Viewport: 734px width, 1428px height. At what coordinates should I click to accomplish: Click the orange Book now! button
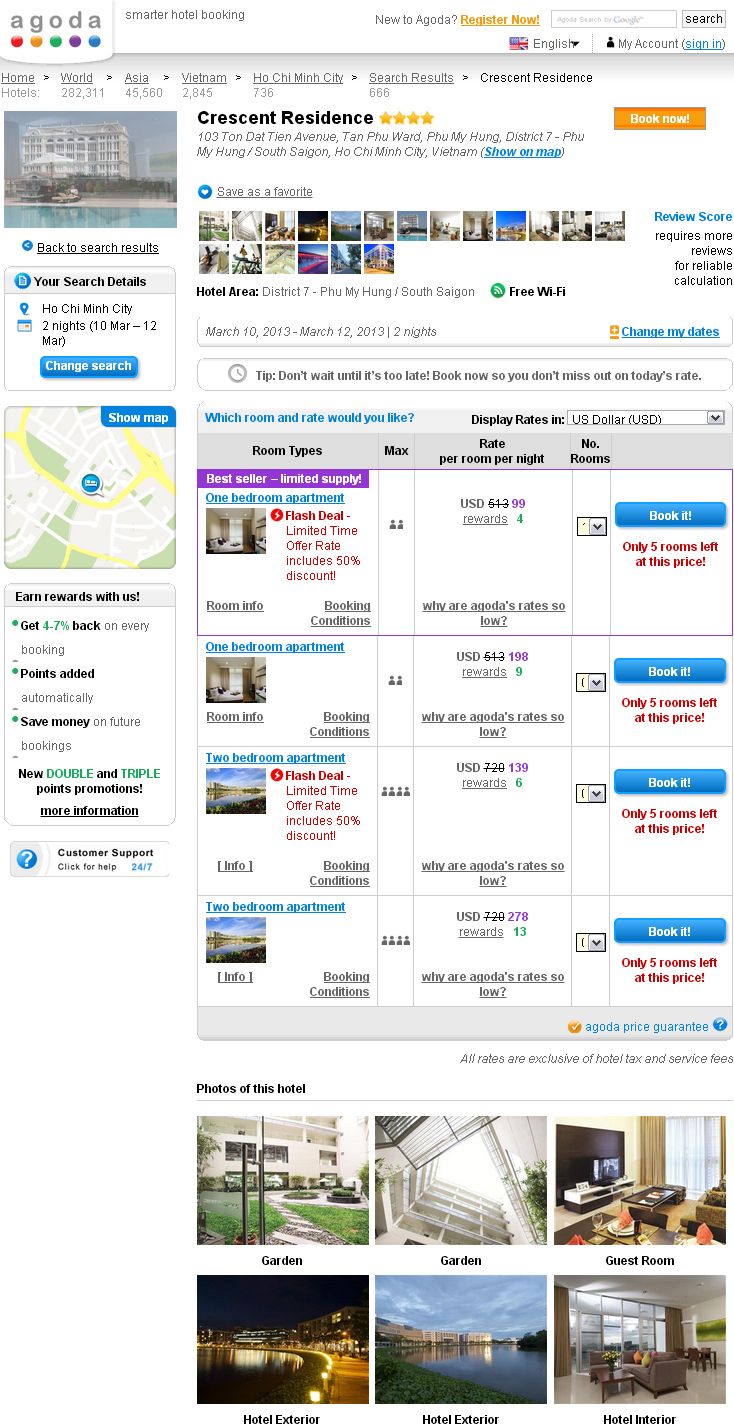[x=660, y=118]
